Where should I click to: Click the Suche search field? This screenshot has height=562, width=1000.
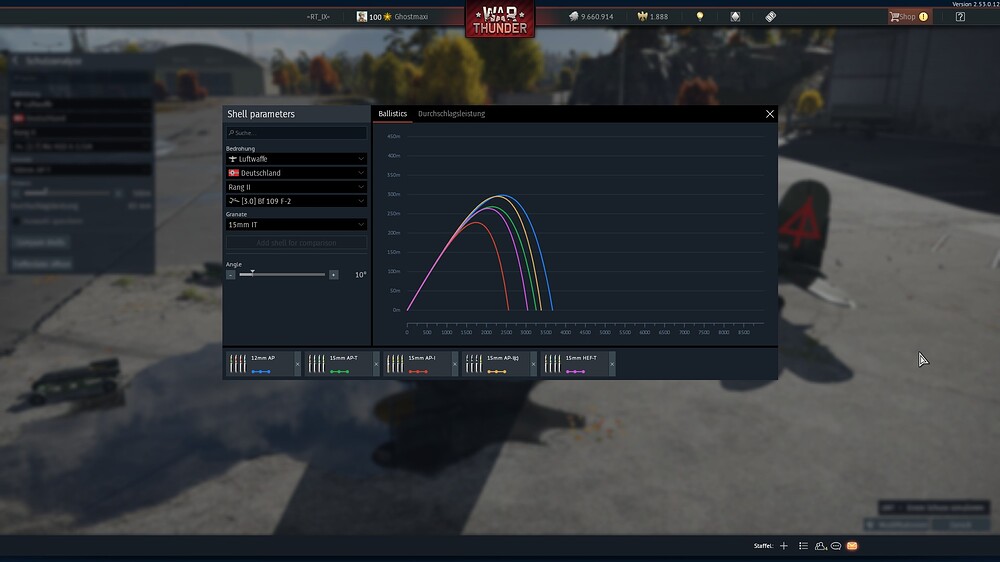(296, 133)
